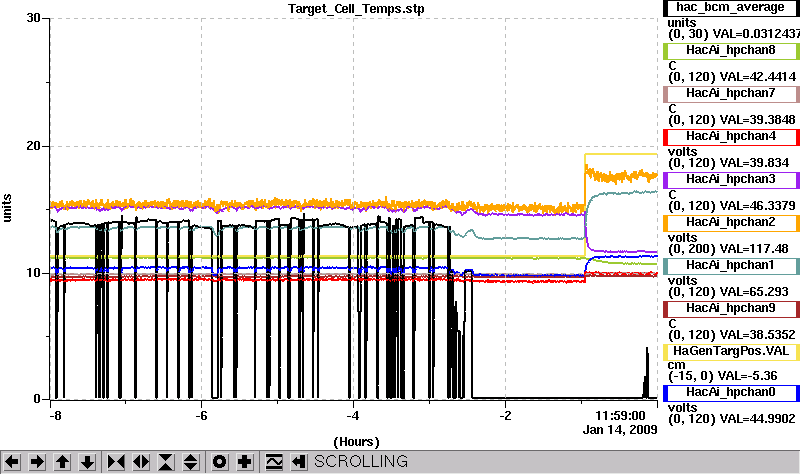Click the VAL=117.48 reading for hpchan2

(x=754, y=249)
